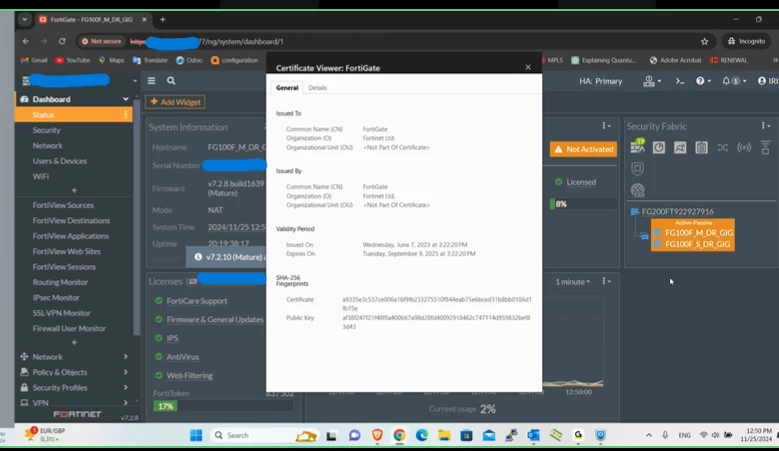
Task: Click the left sidebar scrollbar
Action: [137, 219]
